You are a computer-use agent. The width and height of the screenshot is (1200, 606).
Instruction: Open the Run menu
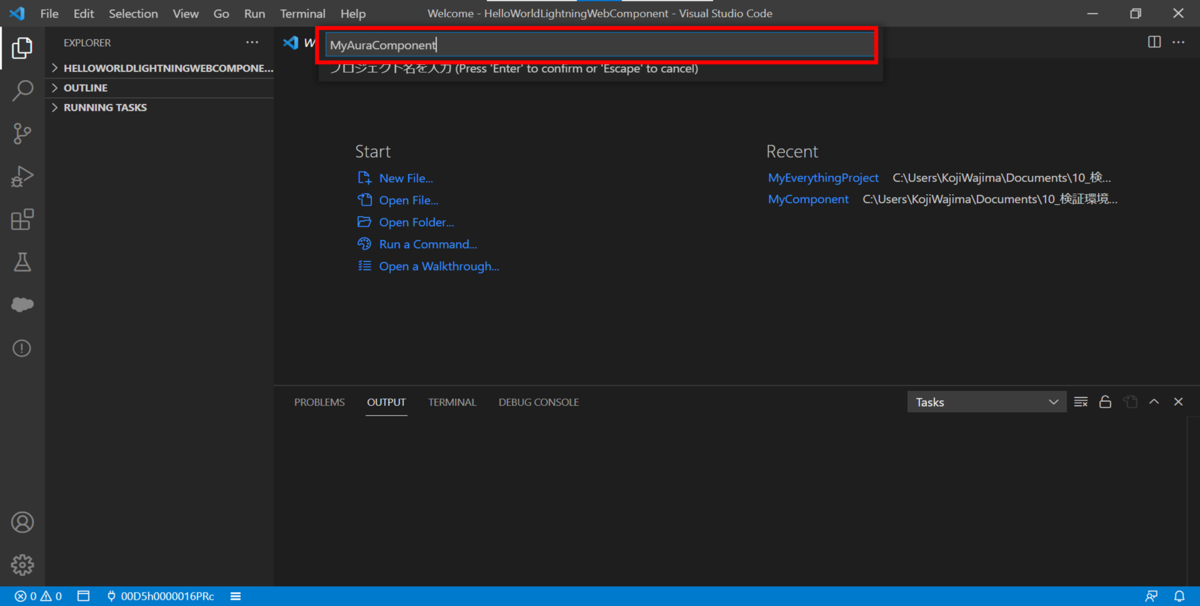coord(254,14)
